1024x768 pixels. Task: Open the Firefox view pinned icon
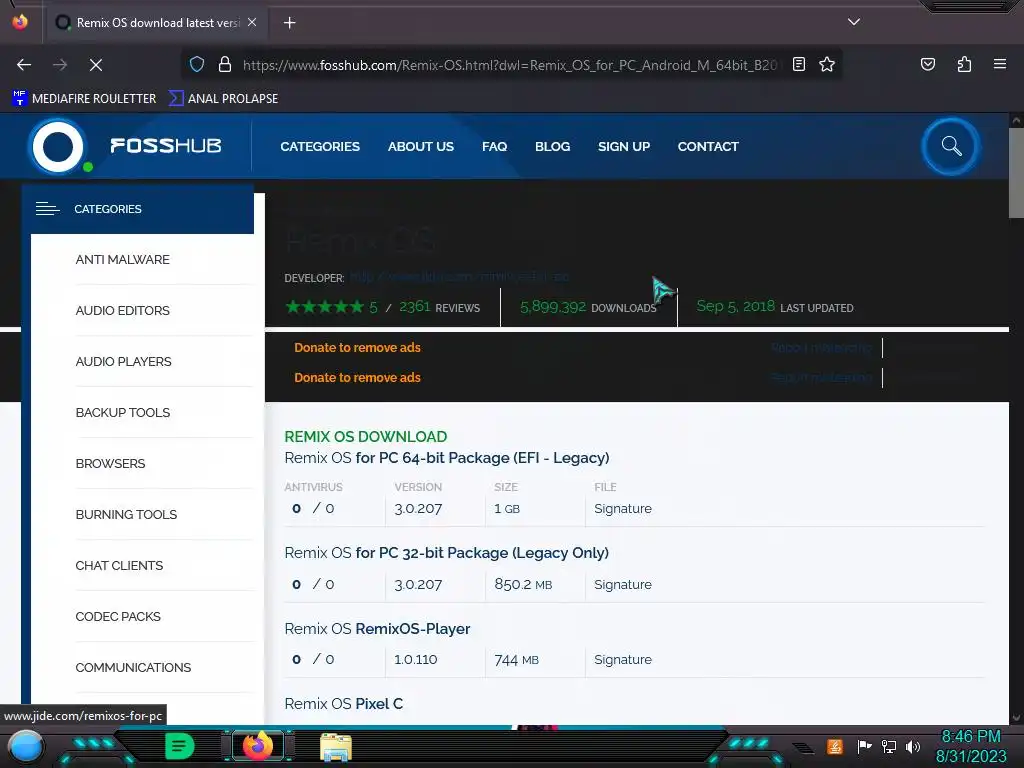pos(20,22)
